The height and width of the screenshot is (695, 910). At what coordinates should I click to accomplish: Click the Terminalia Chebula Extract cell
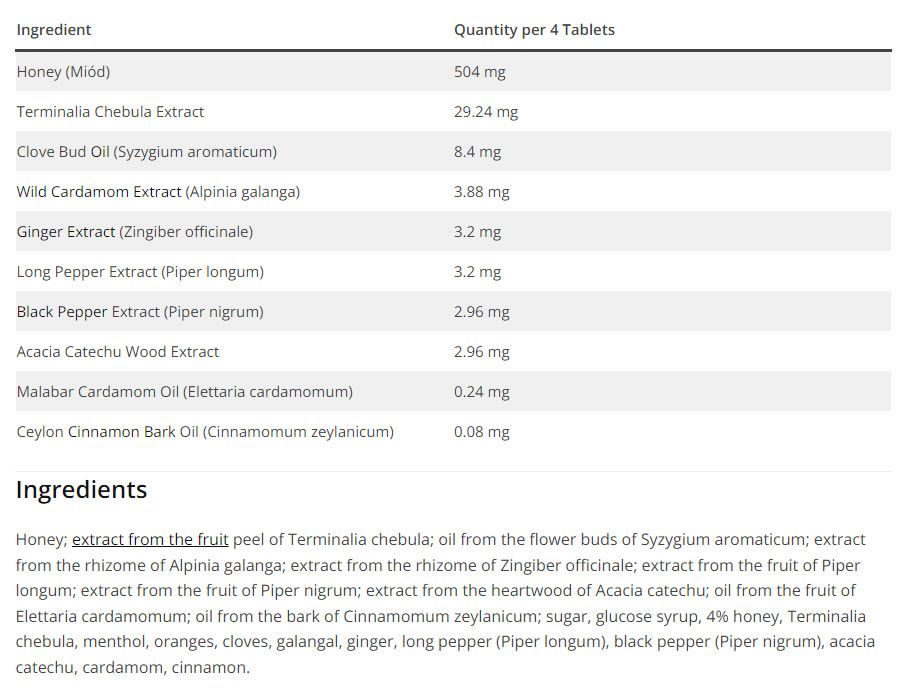[x=110, y=111]
